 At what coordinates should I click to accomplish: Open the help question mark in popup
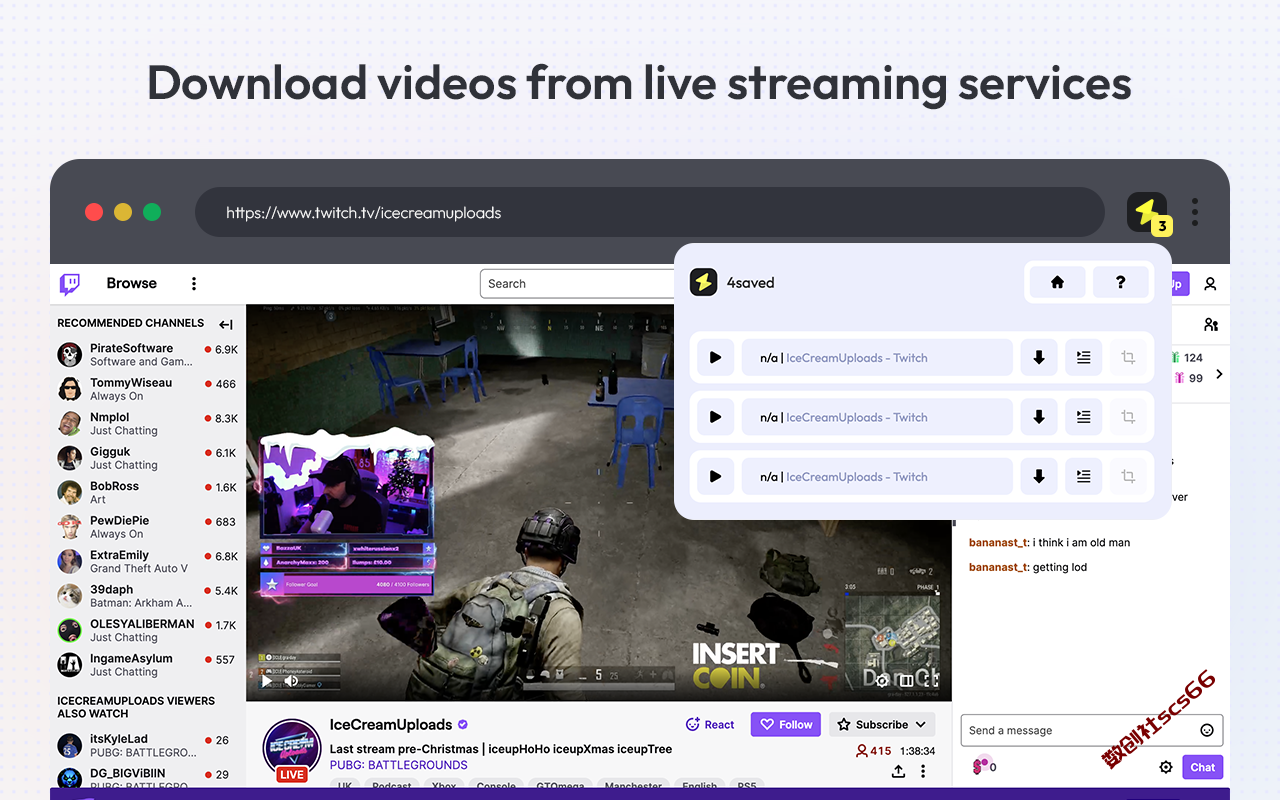click(1120, 282)
